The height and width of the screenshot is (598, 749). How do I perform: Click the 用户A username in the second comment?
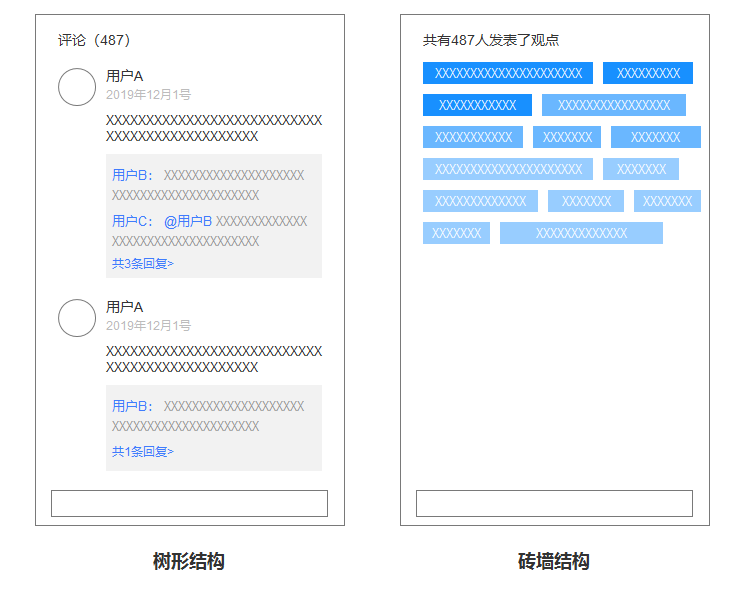125,307
